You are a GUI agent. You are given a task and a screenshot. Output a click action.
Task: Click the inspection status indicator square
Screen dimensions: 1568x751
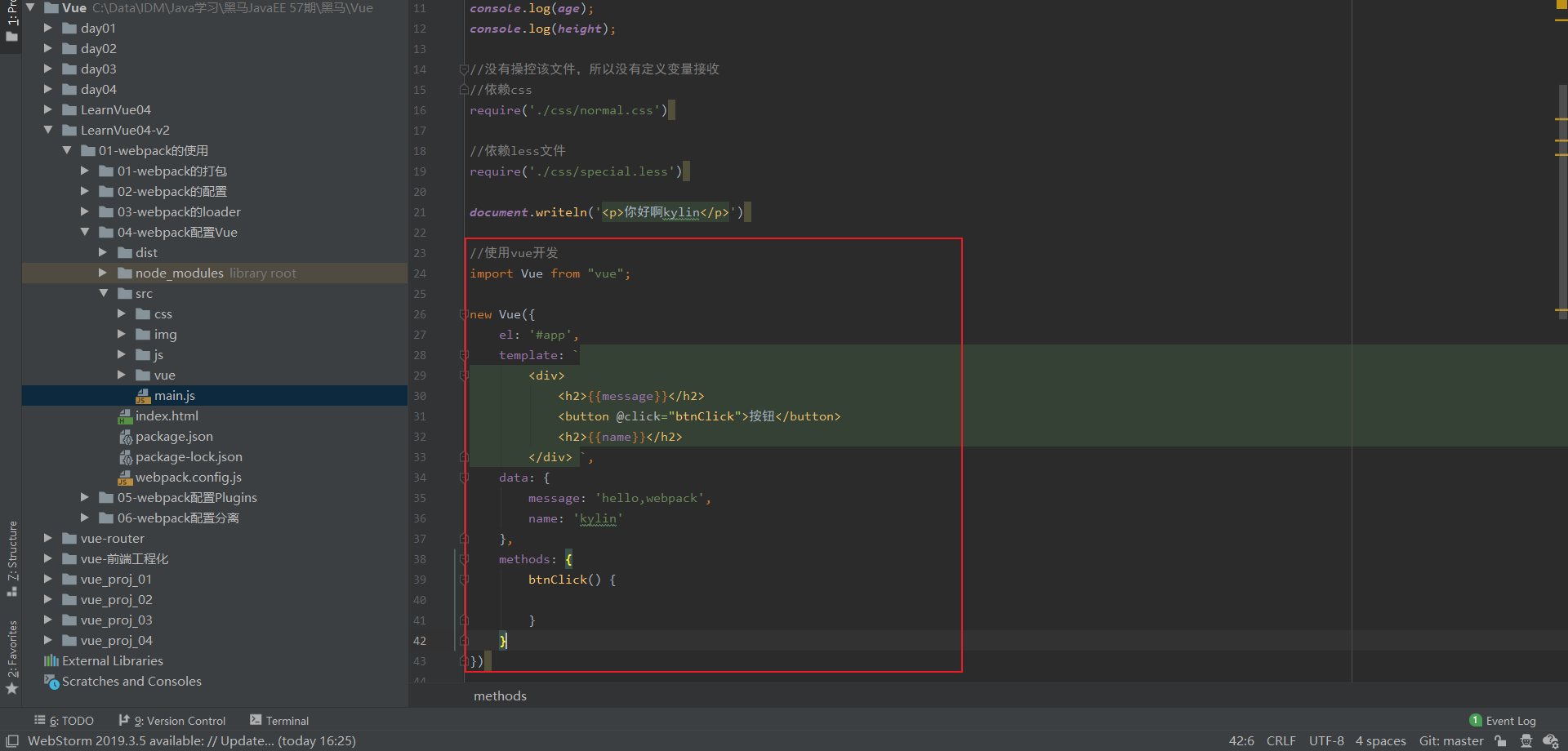click(x=1561, y=4)
